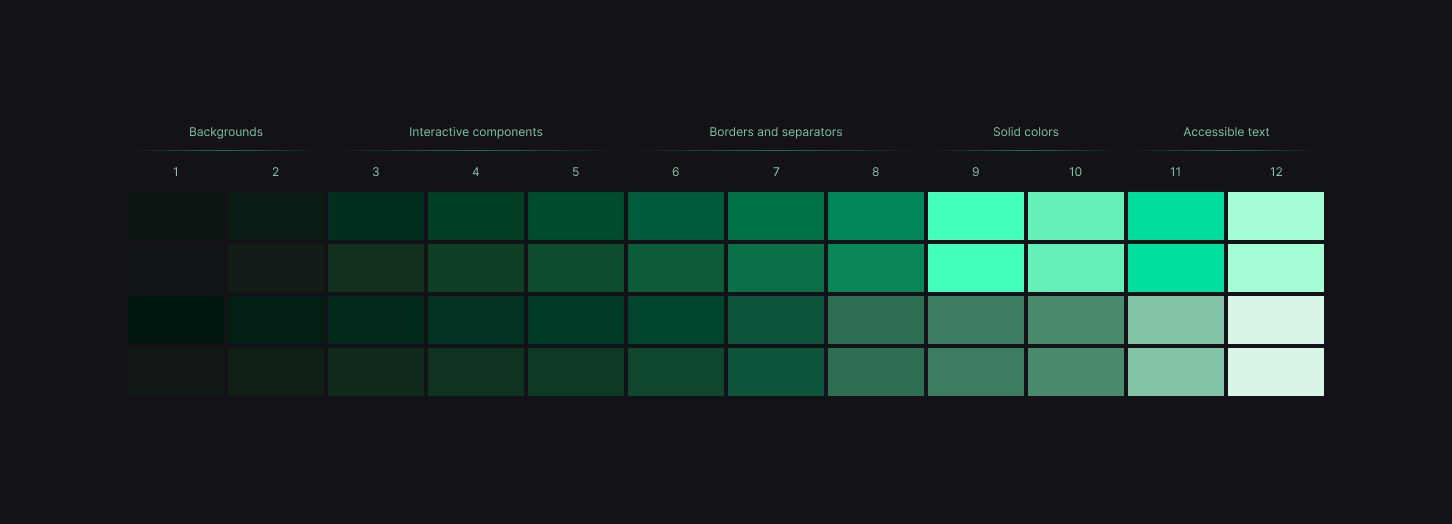Screen dimensions: 1452x524
Task: Select the top-row swatch under step 1
Action: (x=176, y=216)
